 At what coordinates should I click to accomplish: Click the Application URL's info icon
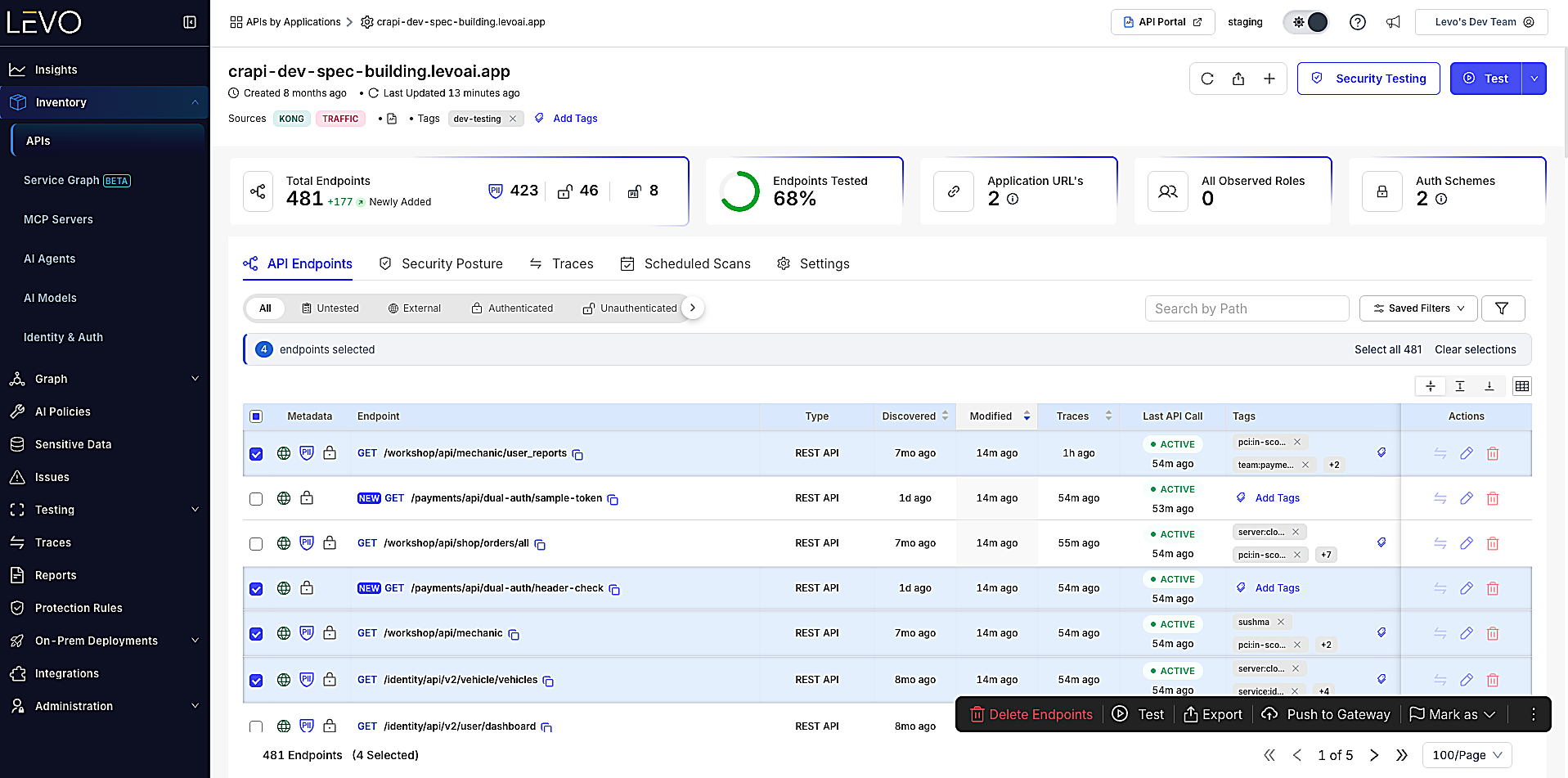point(1013,199)
